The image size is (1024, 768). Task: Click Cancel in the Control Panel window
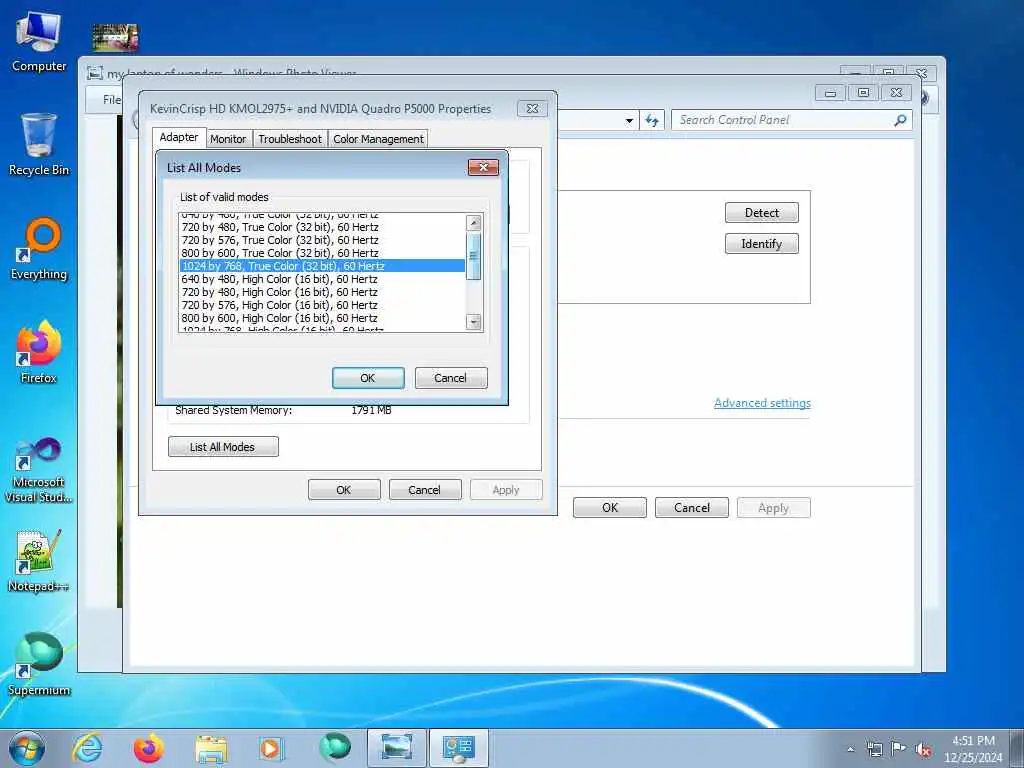point(692,507)
